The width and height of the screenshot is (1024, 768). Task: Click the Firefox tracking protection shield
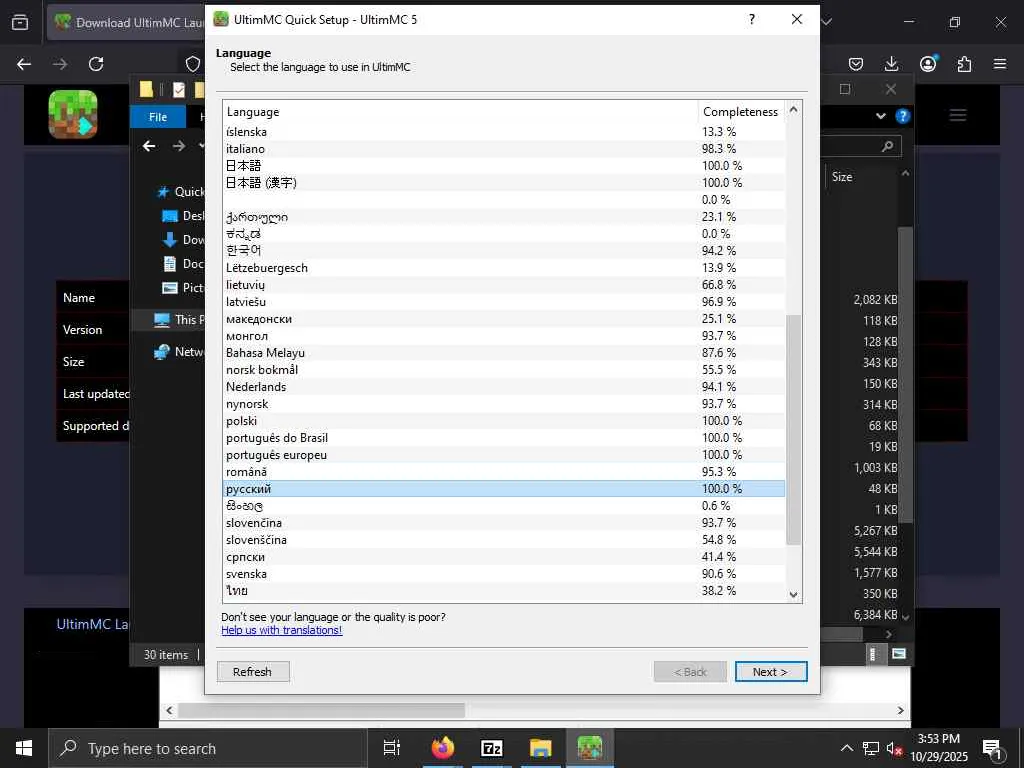(193, 64)
